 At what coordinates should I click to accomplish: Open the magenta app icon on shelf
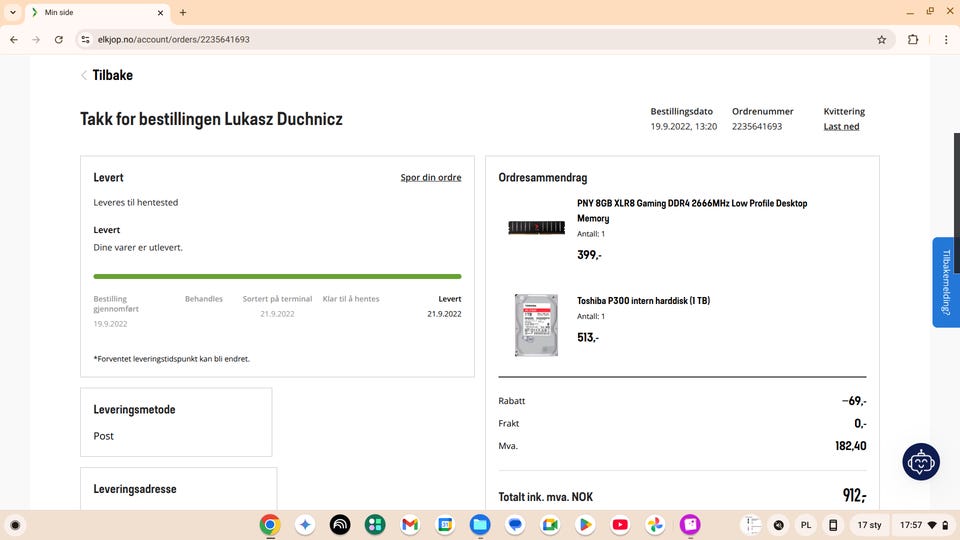[690, 525]
